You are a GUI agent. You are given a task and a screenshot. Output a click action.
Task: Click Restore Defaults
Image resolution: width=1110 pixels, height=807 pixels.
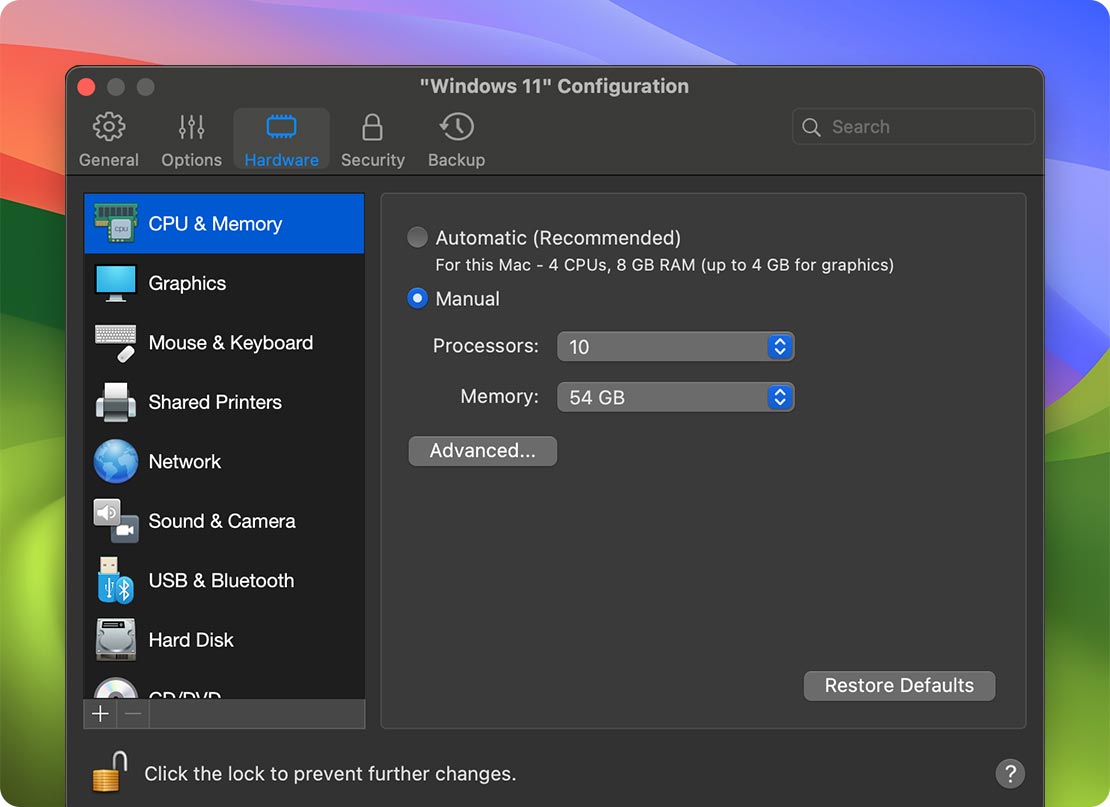tap(898, 686)
